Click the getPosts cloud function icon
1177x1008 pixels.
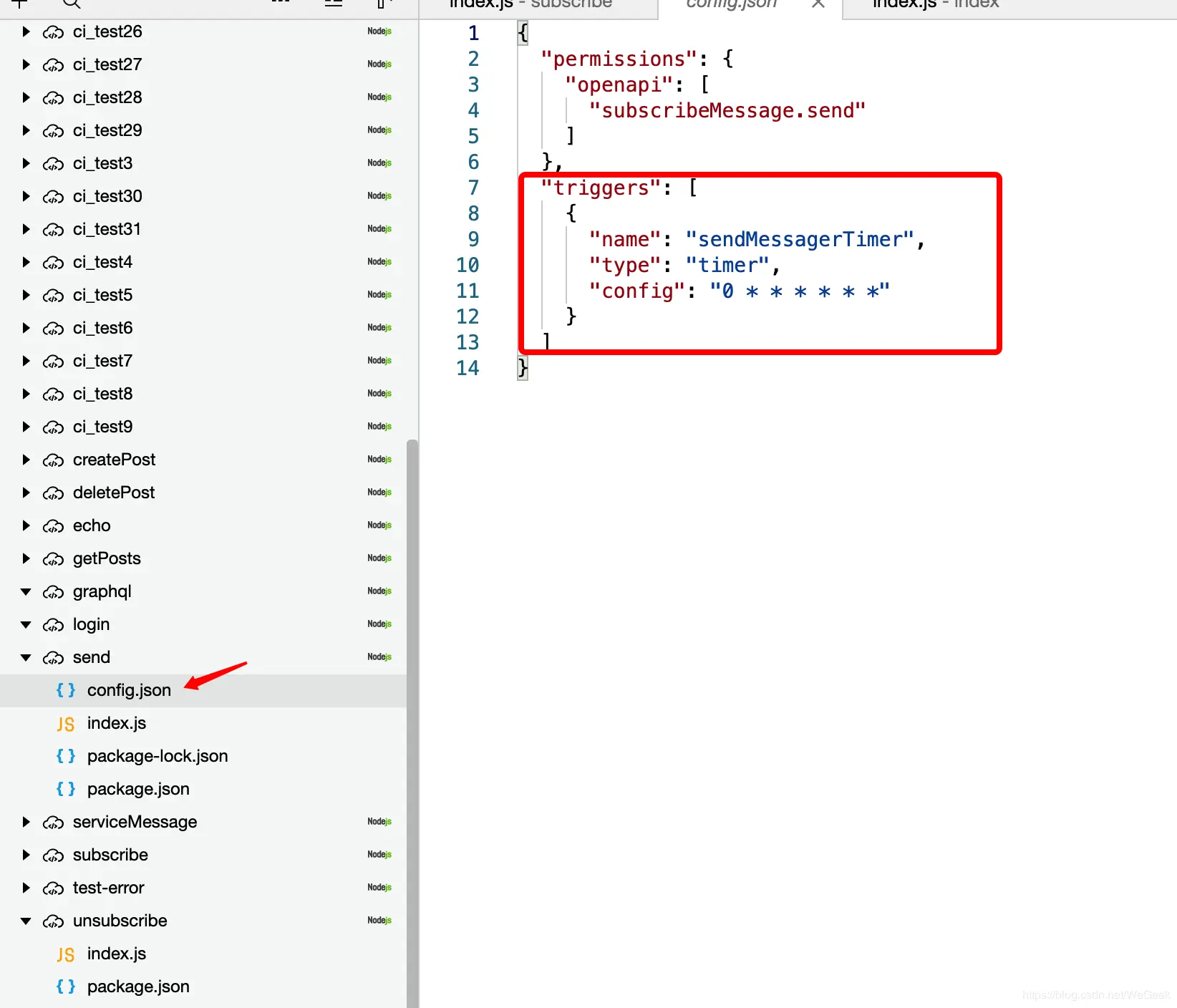point(53,559)
